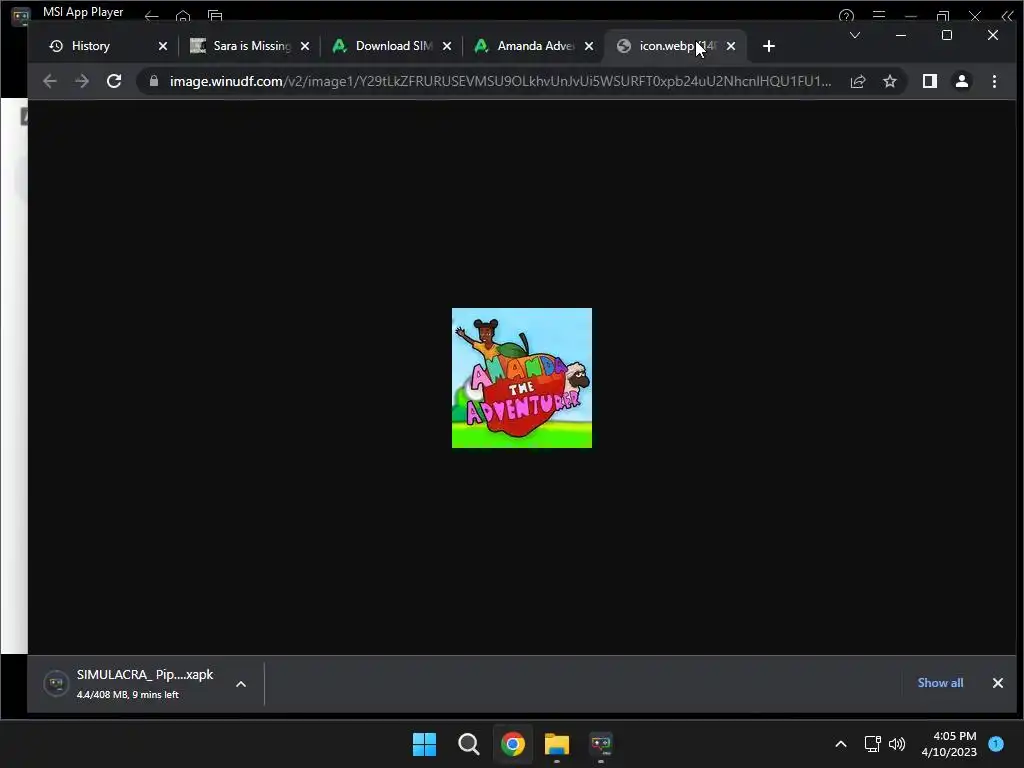
Task: Open MSI App Player taskbar icon
Action: [601, 744]
